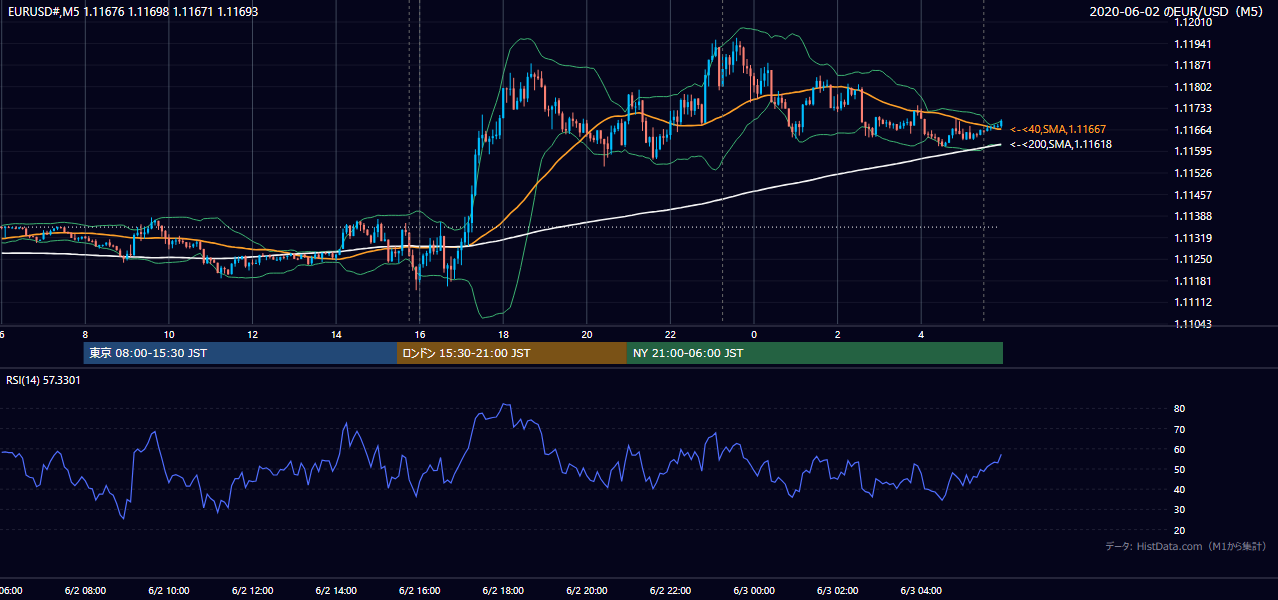Click price level 1.11112 on axis

1194,302
